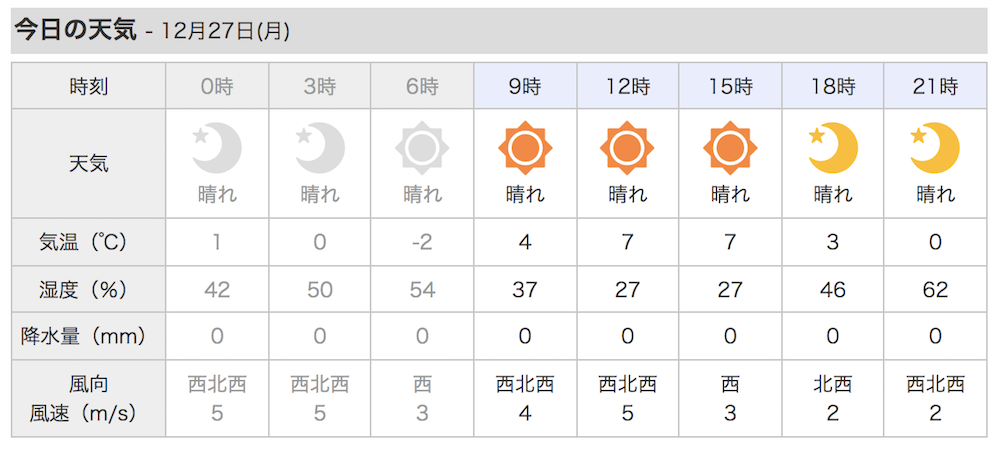Select the 21時 column header
The height and width of the screenshot is (450, 1000).
[x=935, y=86]
